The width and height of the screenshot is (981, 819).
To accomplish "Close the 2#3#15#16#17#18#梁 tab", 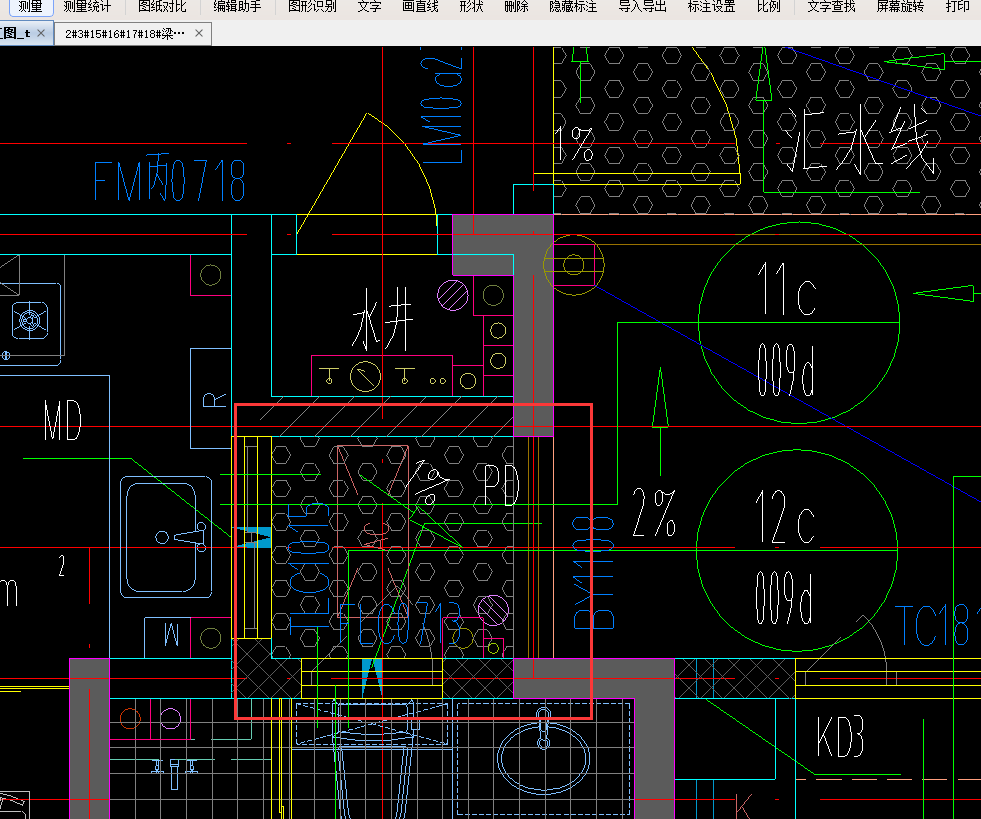I will pyautogui.click(x=199, y=33).
